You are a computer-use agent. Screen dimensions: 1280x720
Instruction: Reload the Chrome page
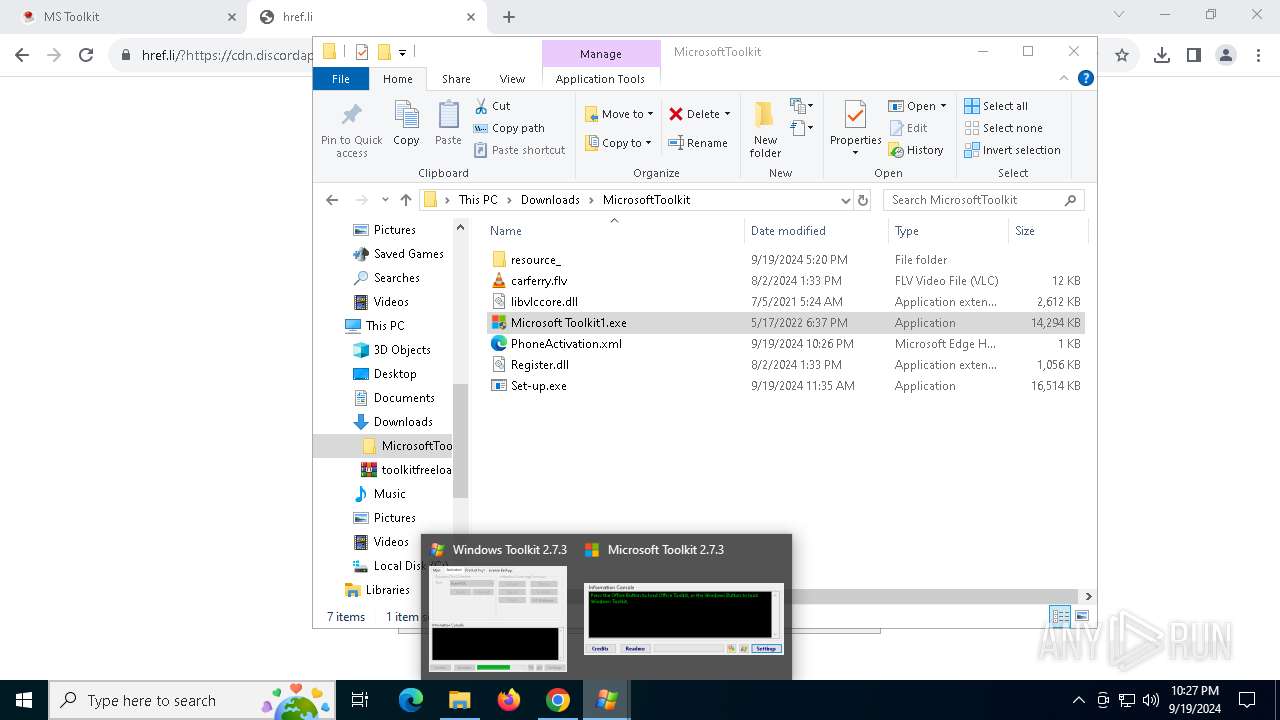[86, 55]
